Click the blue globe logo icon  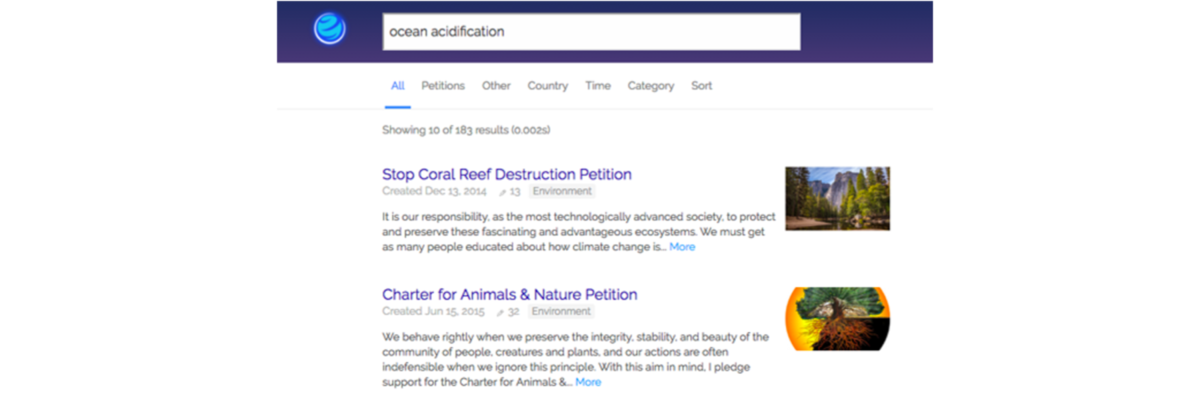point(329,29)
